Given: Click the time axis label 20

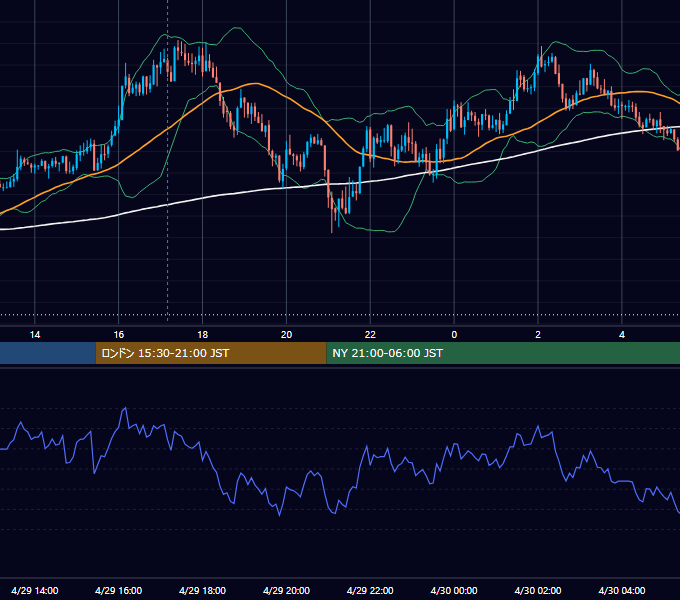Looking at the screenshot, I should (286, 335).
